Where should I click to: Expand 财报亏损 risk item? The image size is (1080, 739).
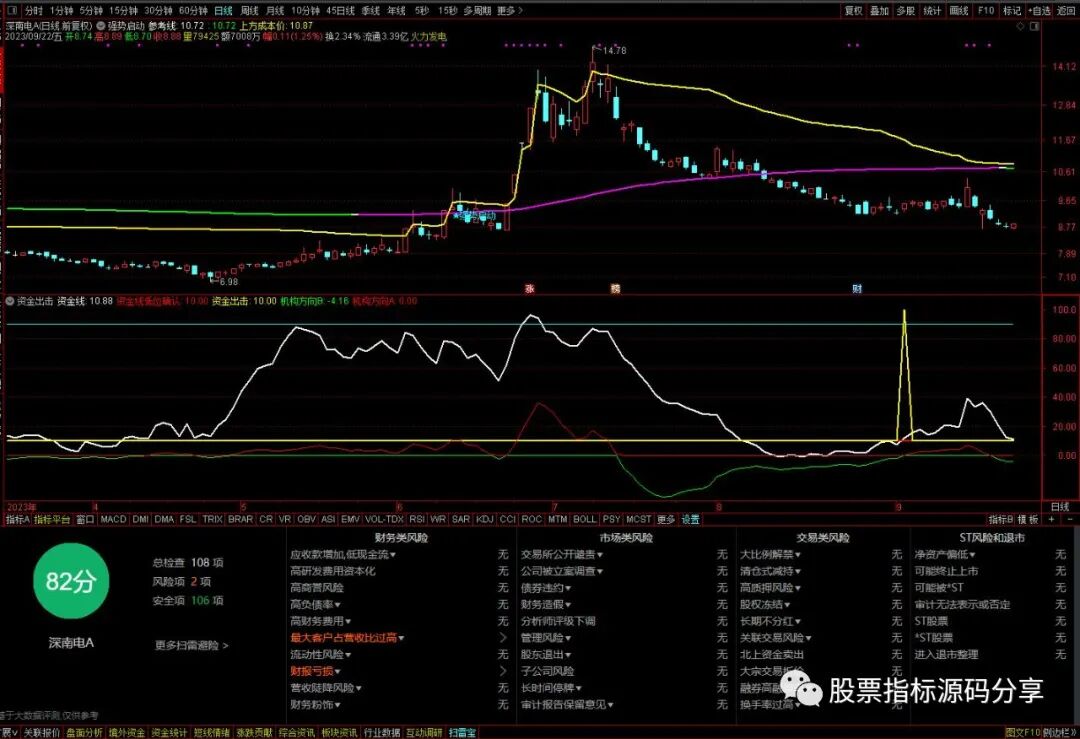click(315, 671)
